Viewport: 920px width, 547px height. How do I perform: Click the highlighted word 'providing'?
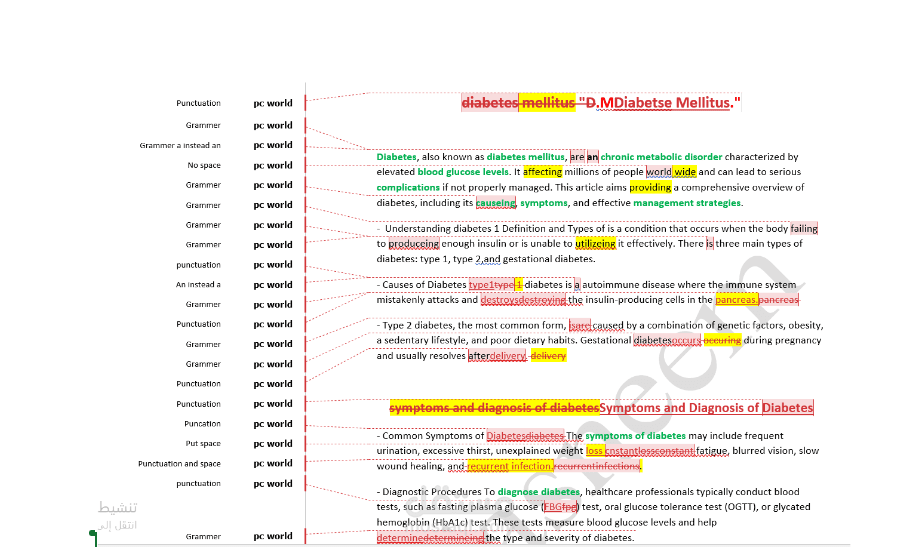650,187
